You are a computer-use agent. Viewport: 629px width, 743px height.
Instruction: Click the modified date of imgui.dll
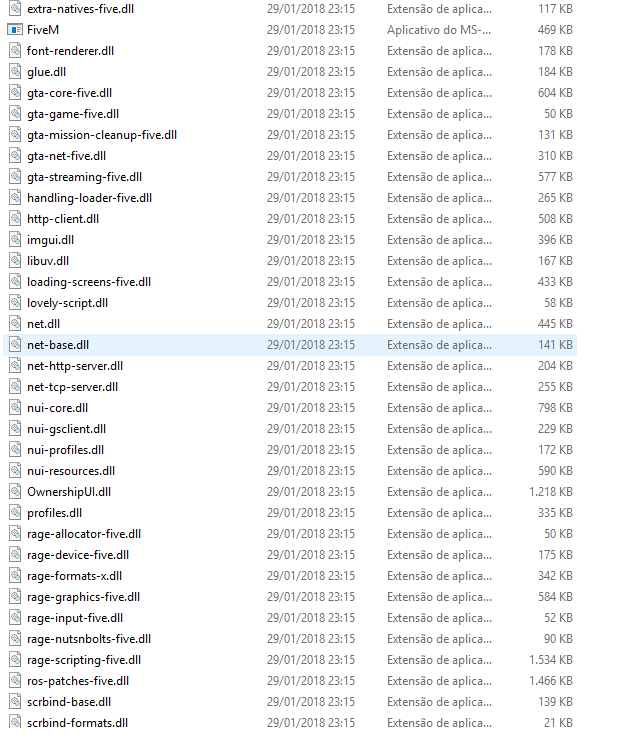(311, 240)
